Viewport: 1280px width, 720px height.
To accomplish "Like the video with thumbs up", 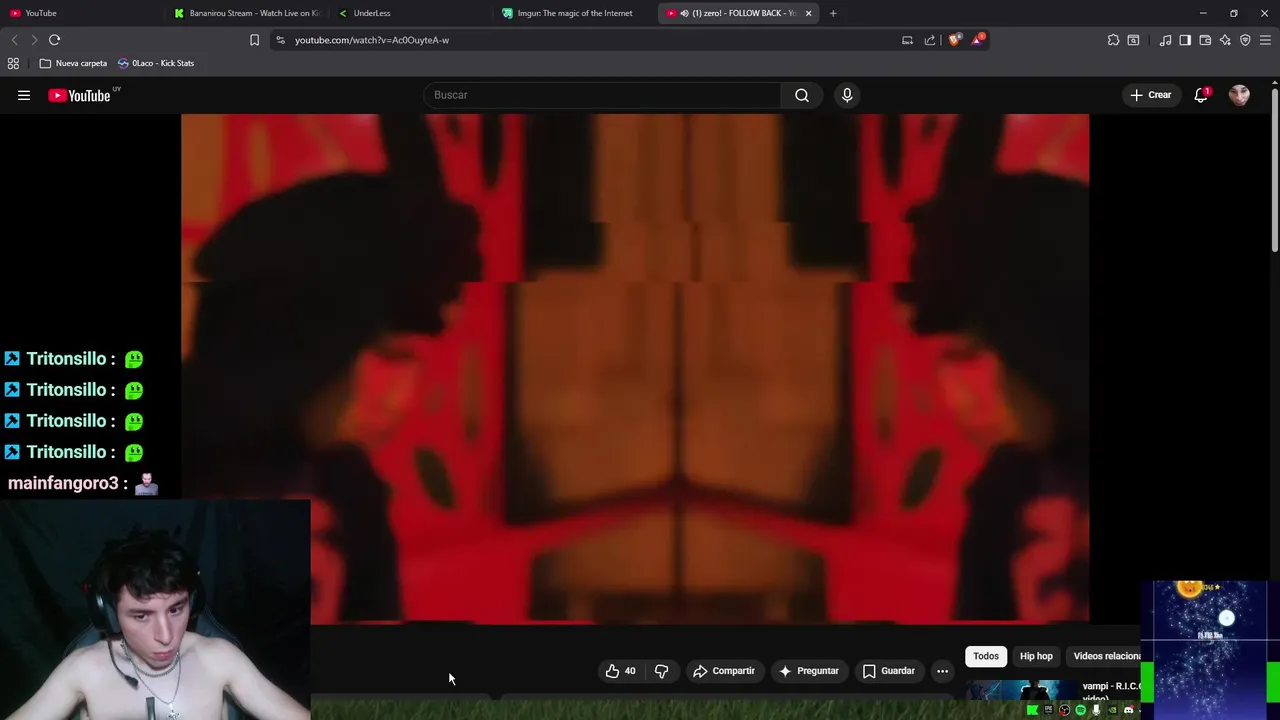I will pos(620,671).
